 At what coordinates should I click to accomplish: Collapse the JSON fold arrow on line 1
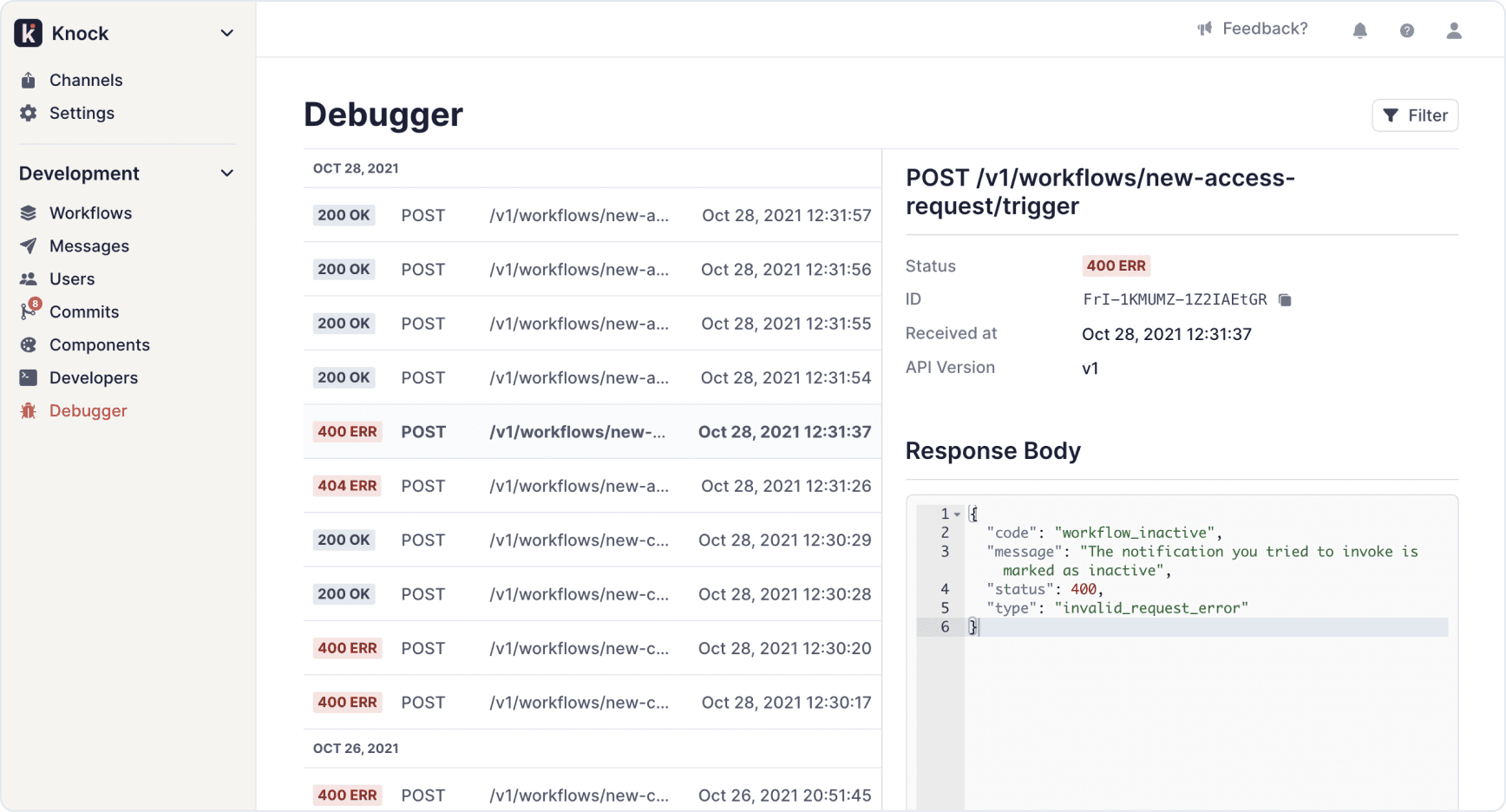957,514
